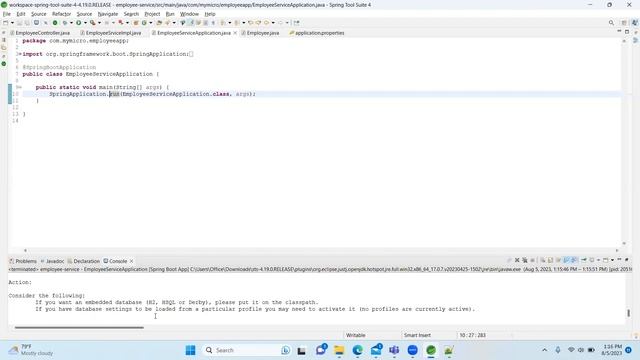640x360 pixels.
Task: Open the Windows Start menu
Action: pyautogui.click(x=190, y=350)
